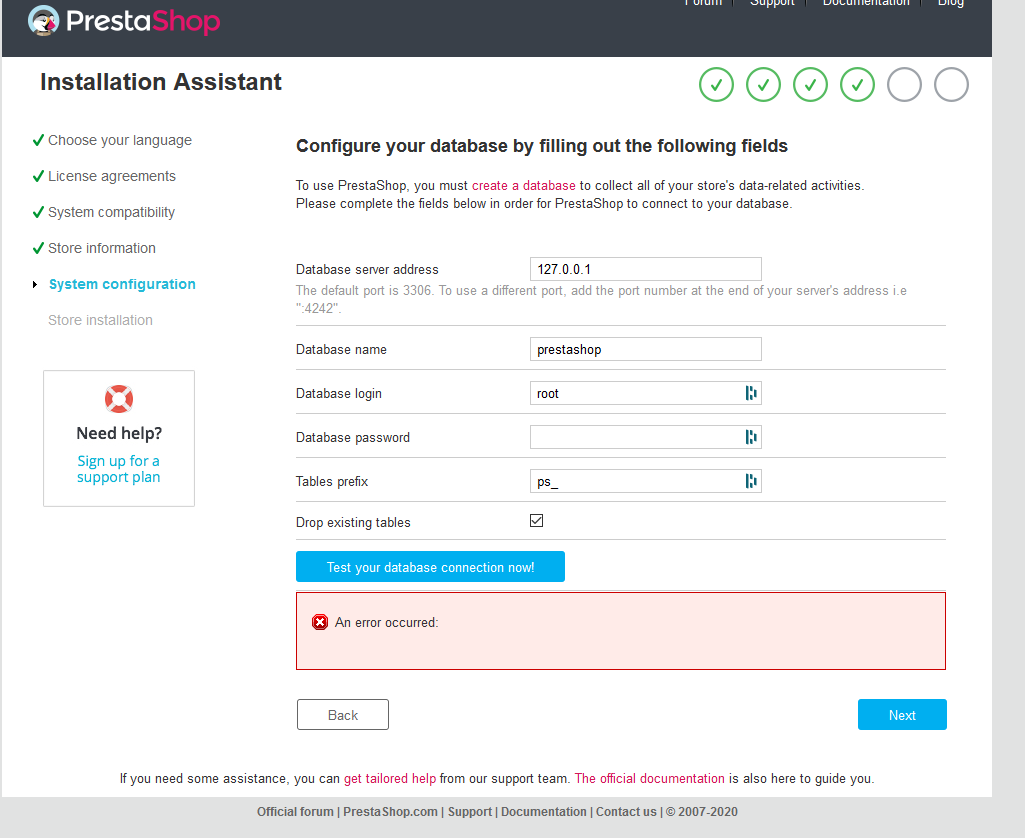Click password manager icon in Database password field
This screenshot has height=838, width=1025.
(x=751, y=437)
